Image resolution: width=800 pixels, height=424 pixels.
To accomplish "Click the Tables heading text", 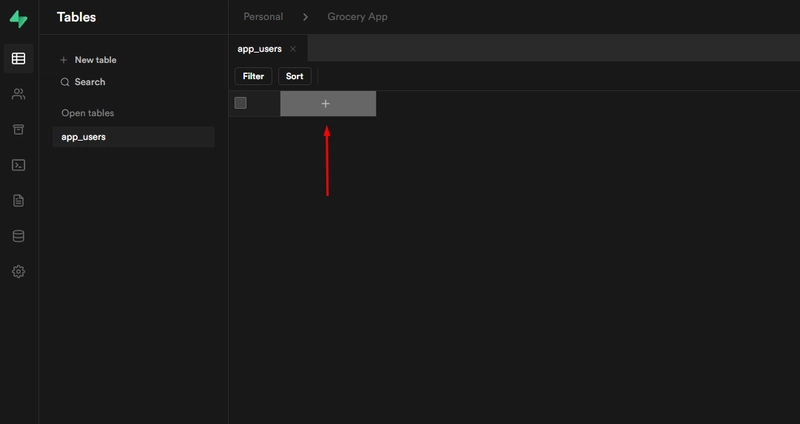I will coord(77,17).
